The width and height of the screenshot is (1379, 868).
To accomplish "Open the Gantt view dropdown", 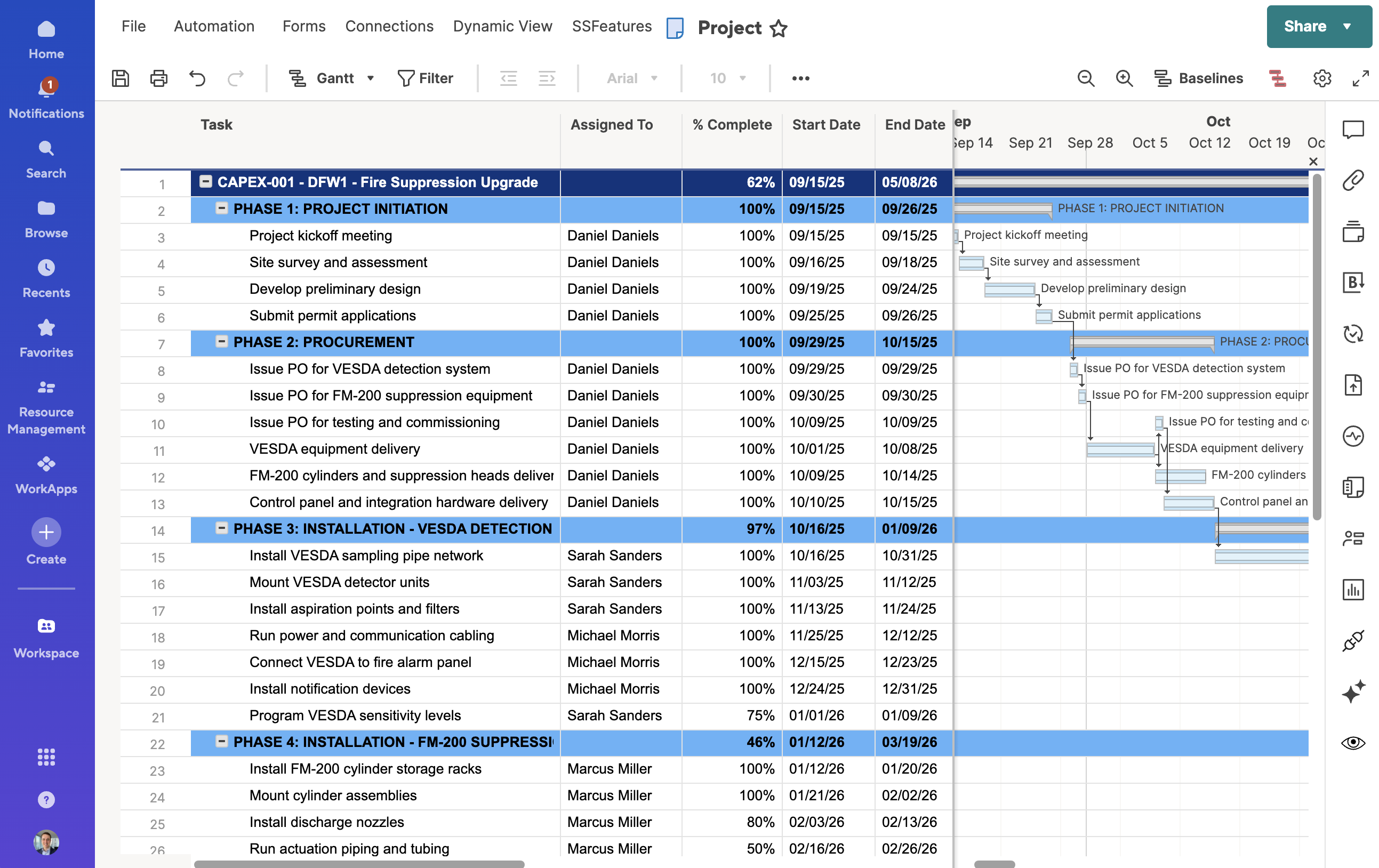I will click(371, 78).
